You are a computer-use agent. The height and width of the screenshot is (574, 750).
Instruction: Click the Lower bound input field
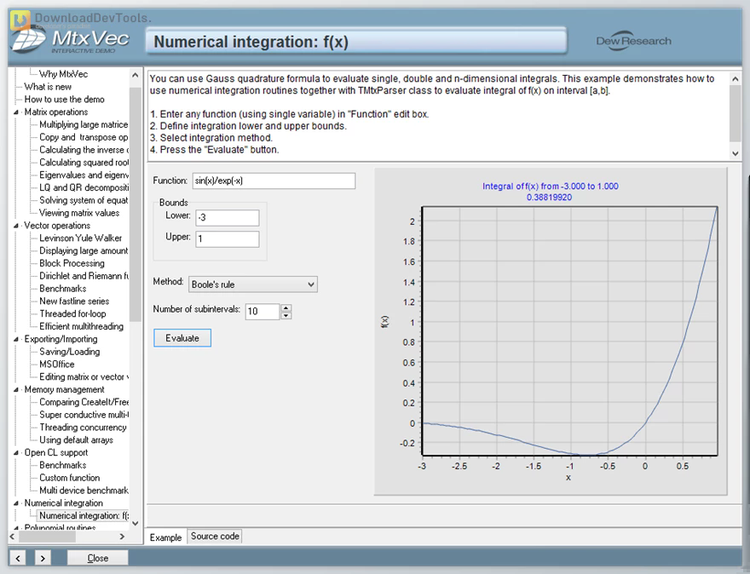pos(227,217)
